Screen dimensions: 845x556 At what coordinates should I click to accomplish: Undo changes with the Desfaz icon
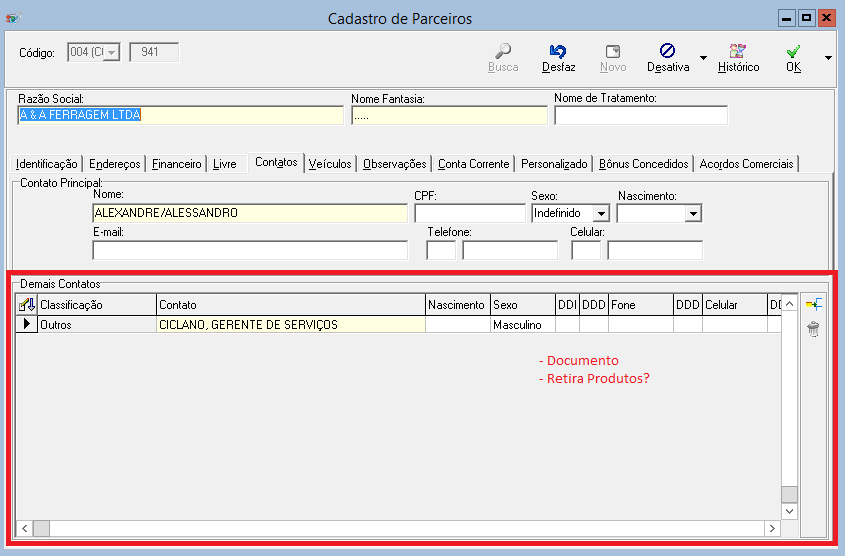coord(558,51)
